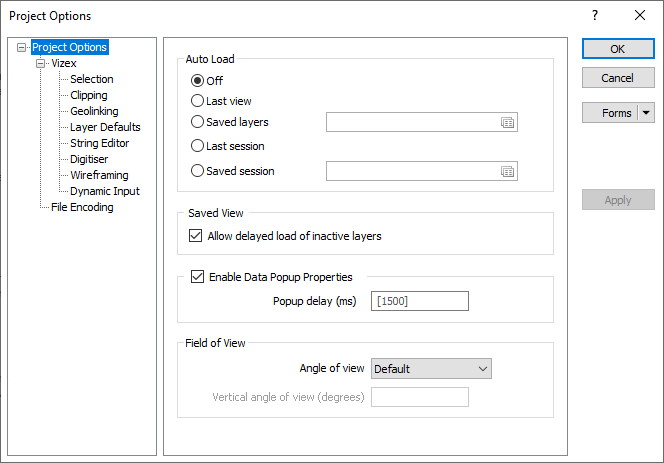Screen dimensions: 664x463
Task: Choose the Last session radio button
Action: [197, 146]
